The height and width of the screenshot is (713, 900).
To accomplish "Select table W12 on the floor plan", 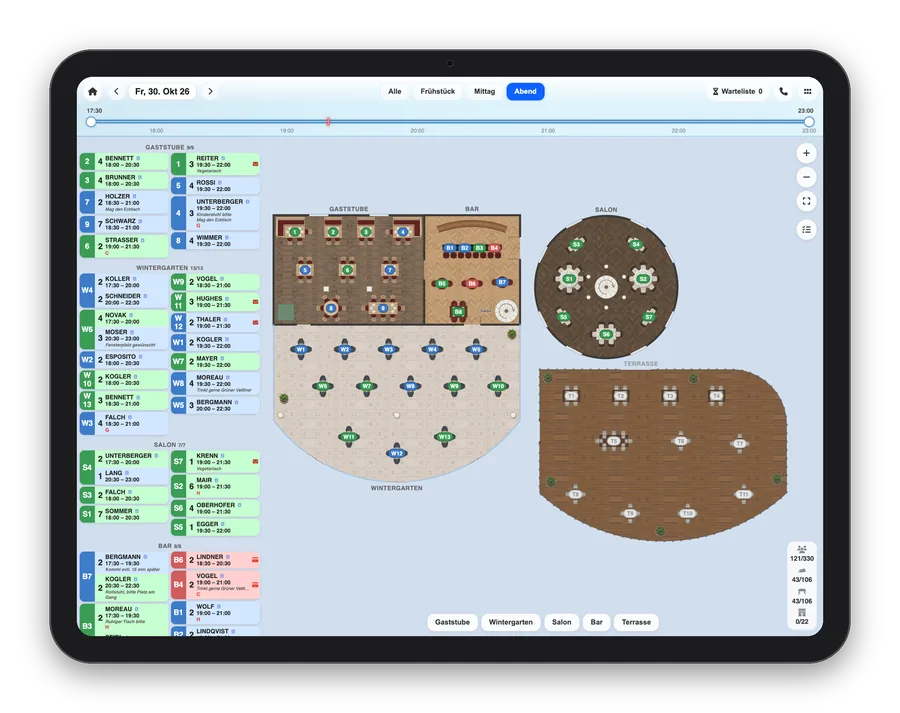I will 397,453.
